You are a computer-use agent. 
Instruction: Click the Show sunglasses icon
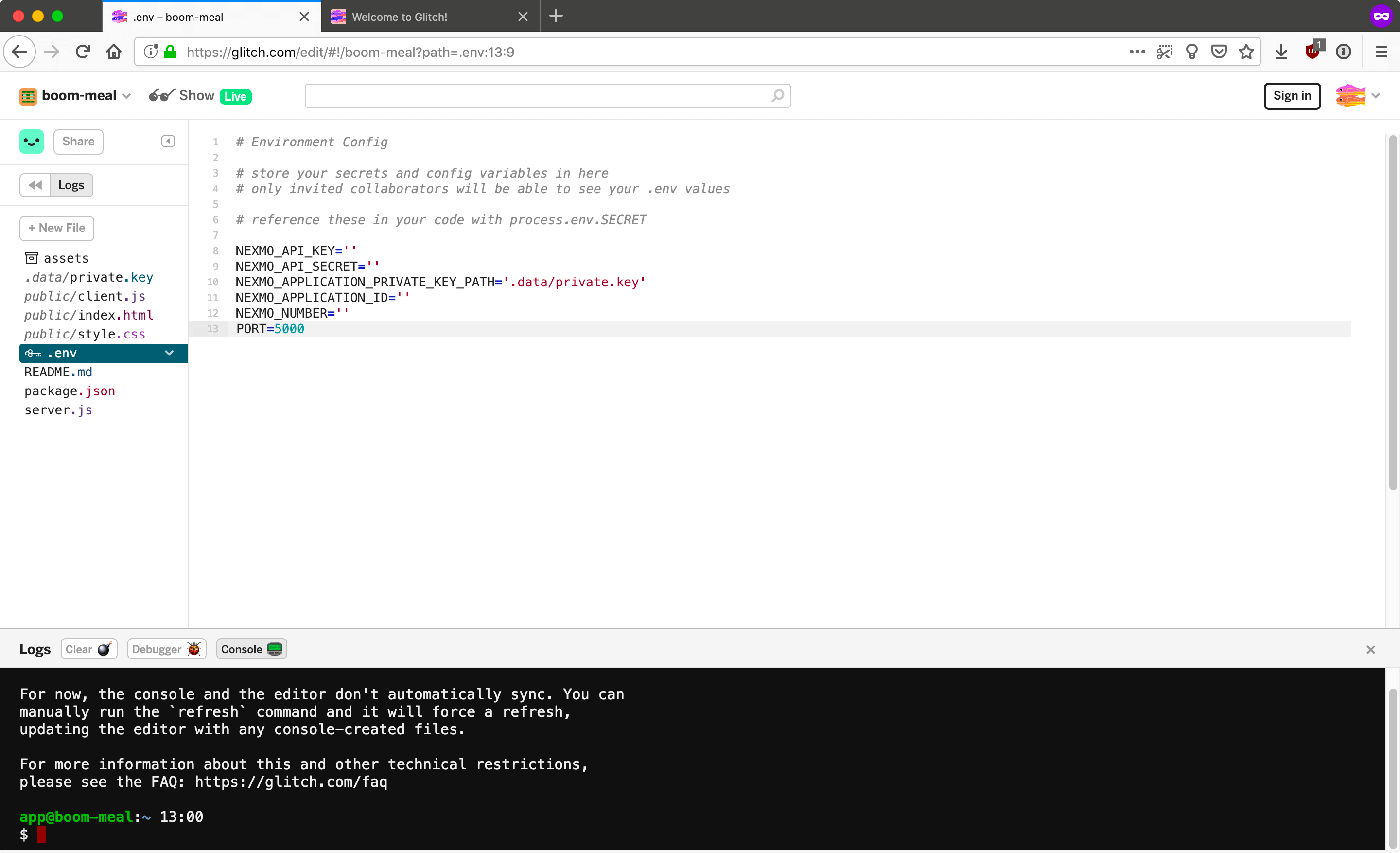pos(161,95)
